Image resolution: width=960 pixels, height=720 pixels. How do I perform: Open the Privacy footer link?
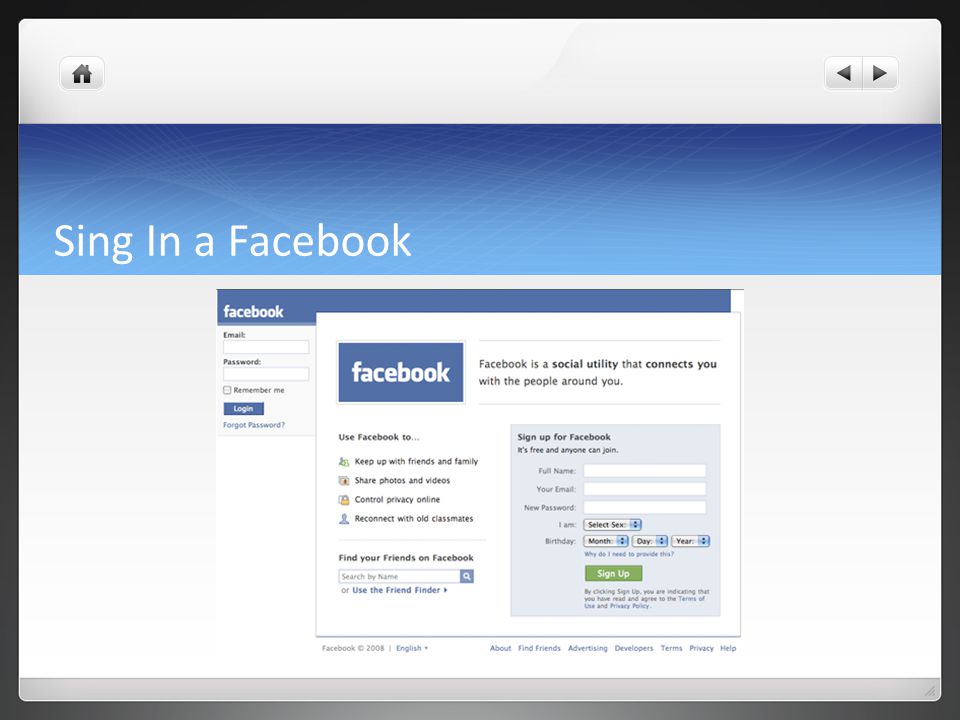coord(701,648)
